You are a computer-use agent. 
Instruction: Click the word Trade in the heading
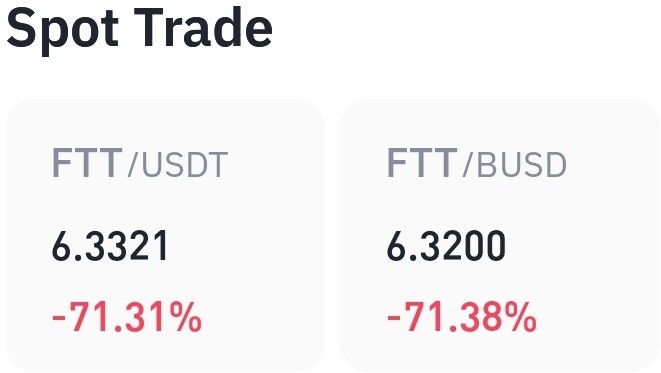click(203, 27)
